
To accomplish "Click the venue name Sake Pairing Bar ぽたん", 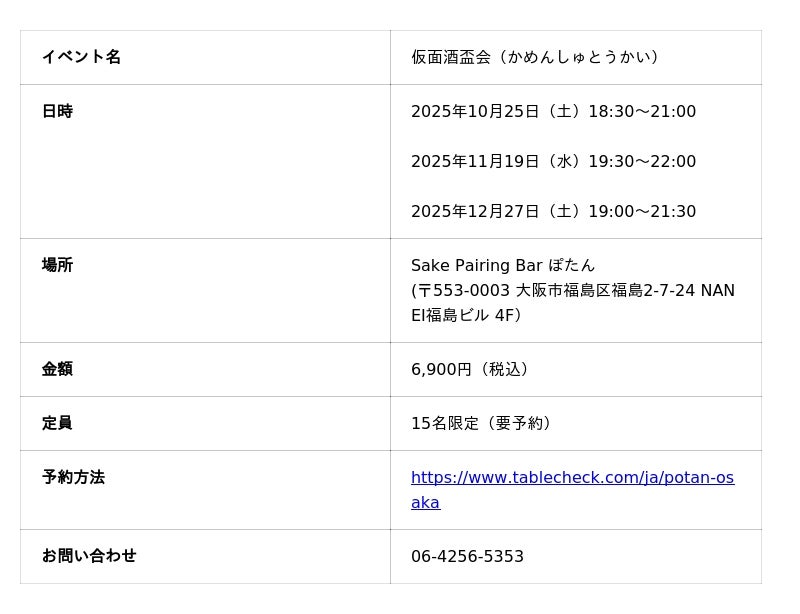I will pos(503,265).
